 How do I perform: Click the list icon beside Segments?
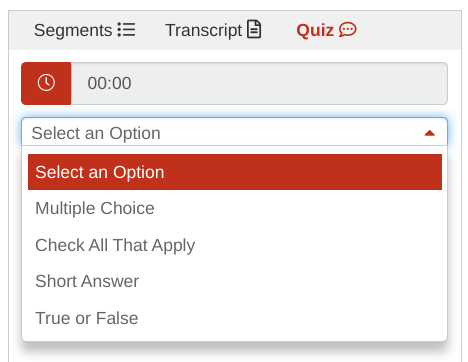point(126,30)
